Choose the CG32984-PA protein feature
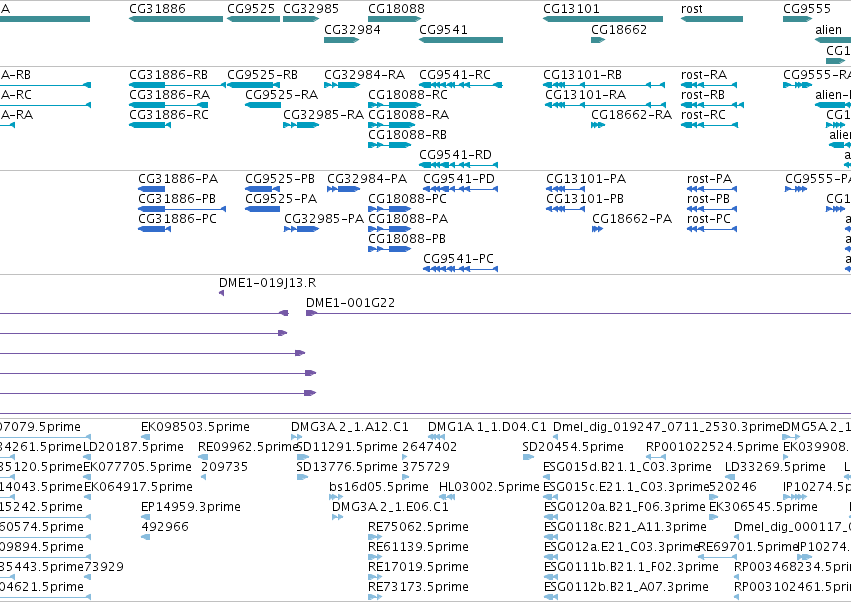The height and width of the screenshot is (602, 851). pos(367,179)
